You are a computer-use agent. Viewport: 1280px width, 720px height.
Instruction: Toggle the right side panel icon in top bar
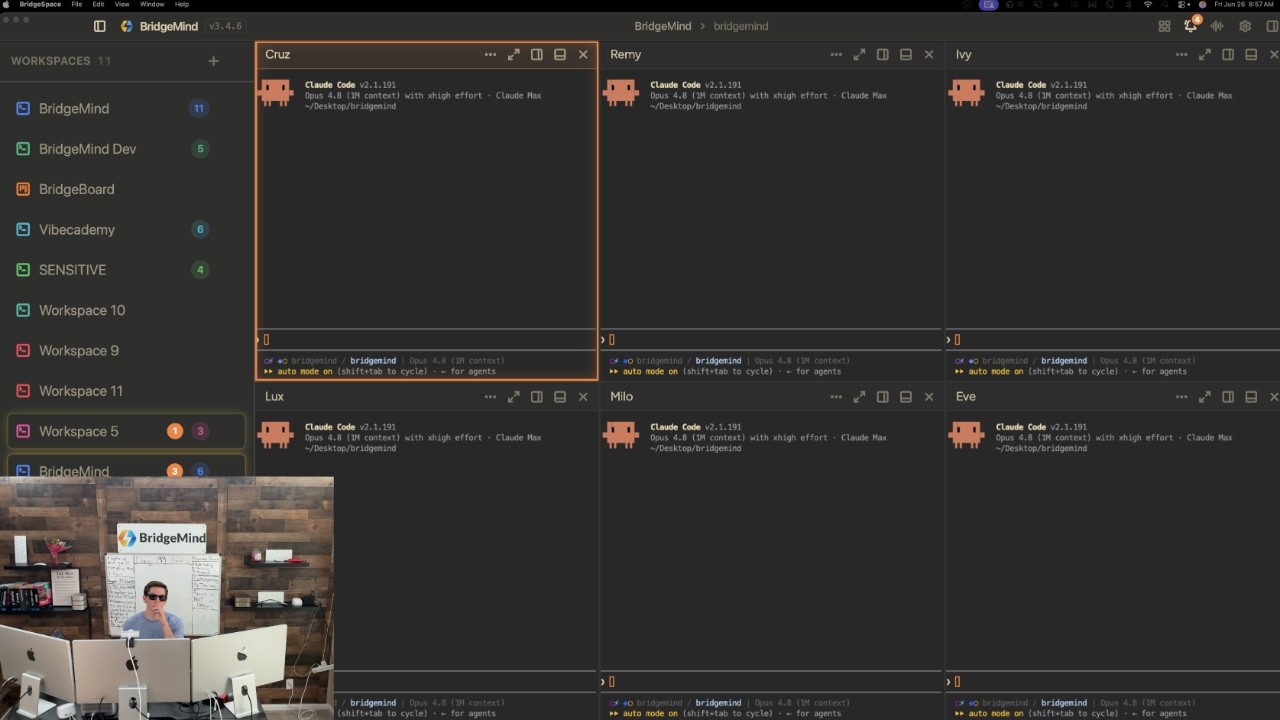[x=1272, y=26]
